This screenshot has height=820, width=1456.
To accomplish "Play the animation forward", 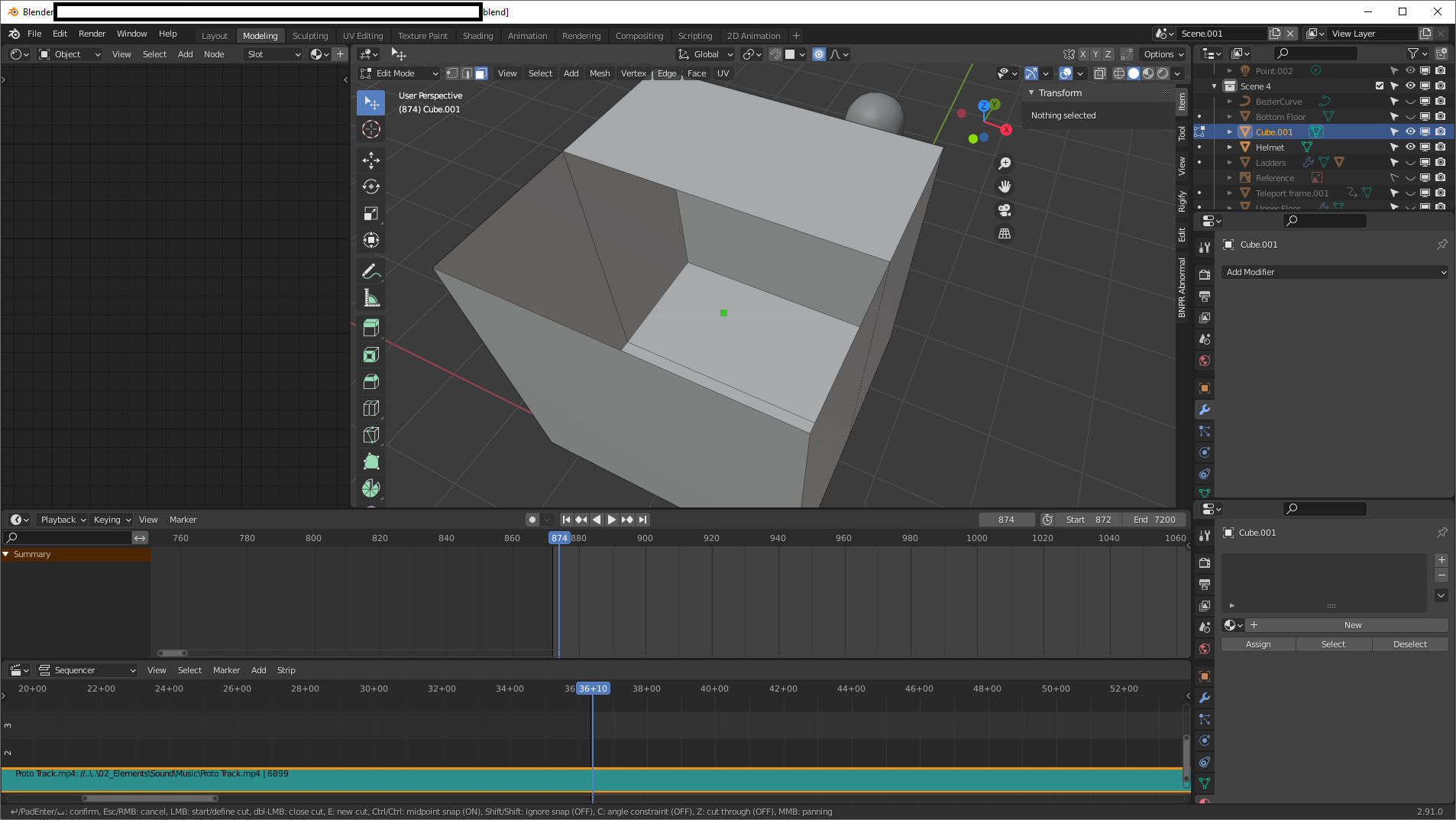I will (x=612, y=520).
